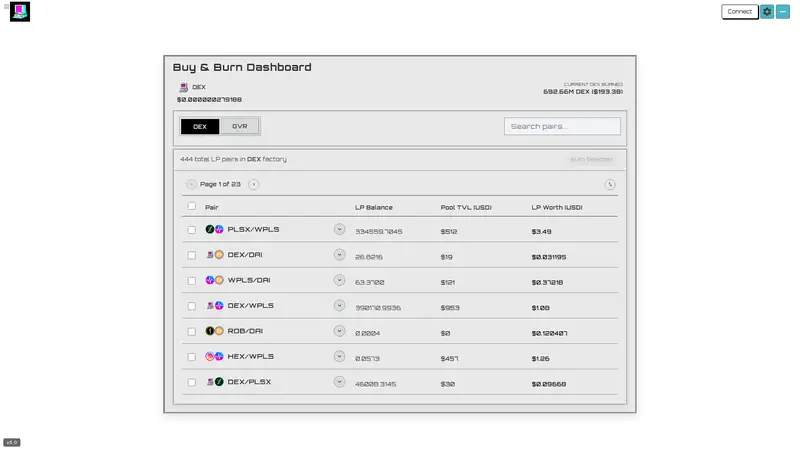This screenshot has height=450, width=800.
Task: Click the LP Balance column header
Action: click(x=374, y=208)
